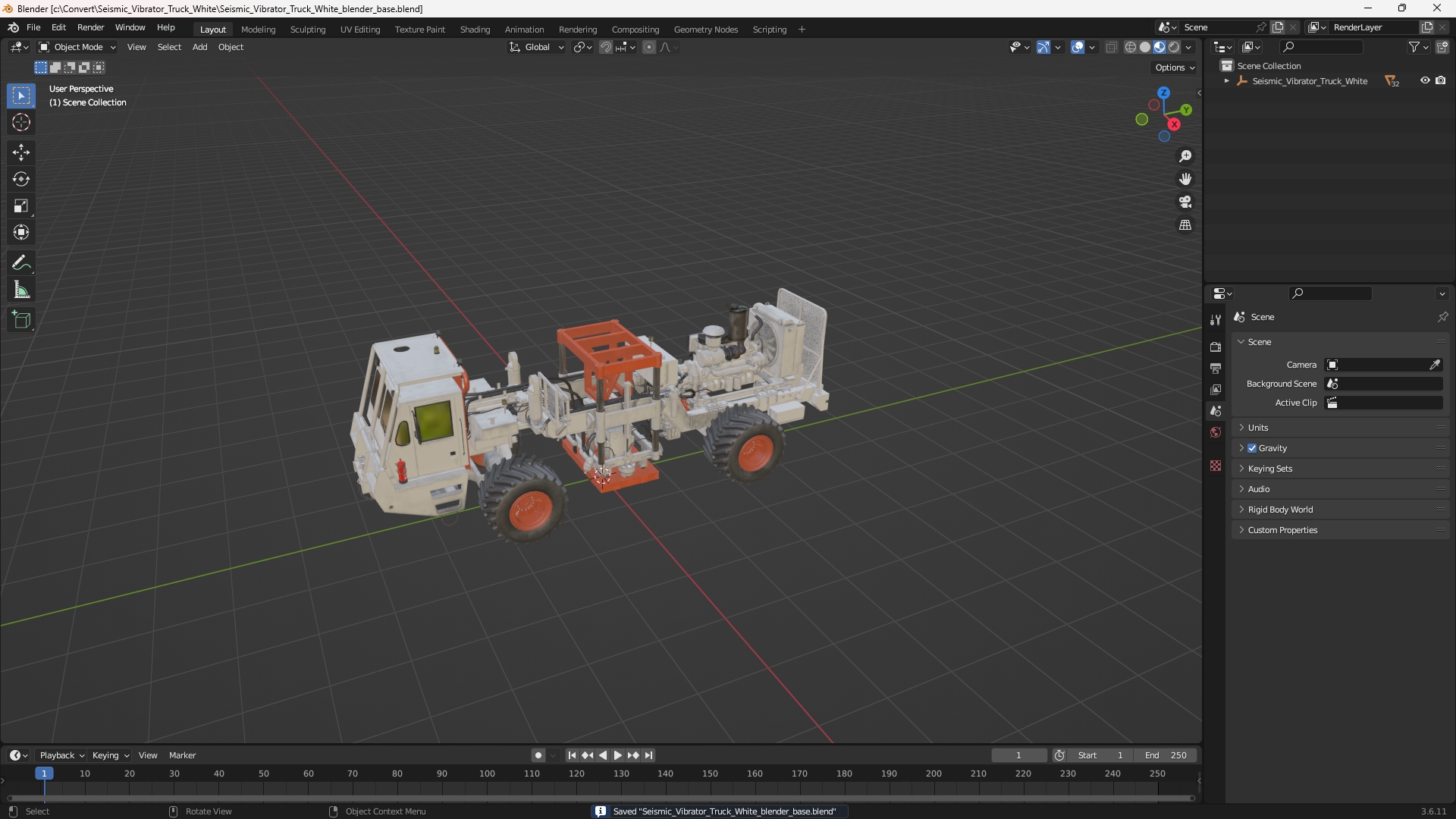Viewport: 1456px width, 819px height.
Task: Select the Scale tool
Action: (x=21, y=206)
